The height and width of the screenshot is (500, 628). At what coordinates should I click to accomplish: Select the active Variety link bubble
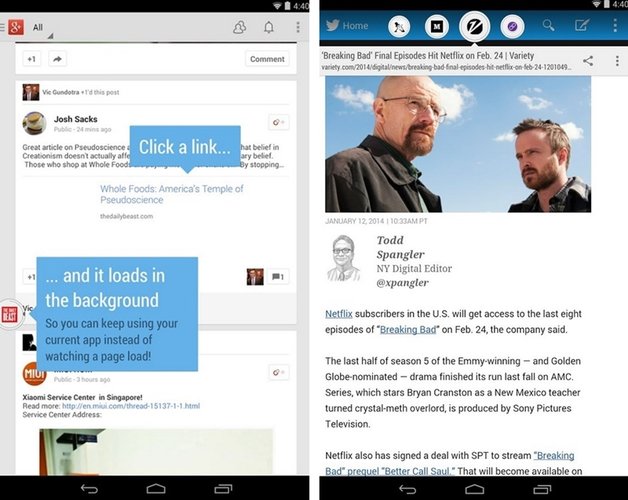coord(475,27)
